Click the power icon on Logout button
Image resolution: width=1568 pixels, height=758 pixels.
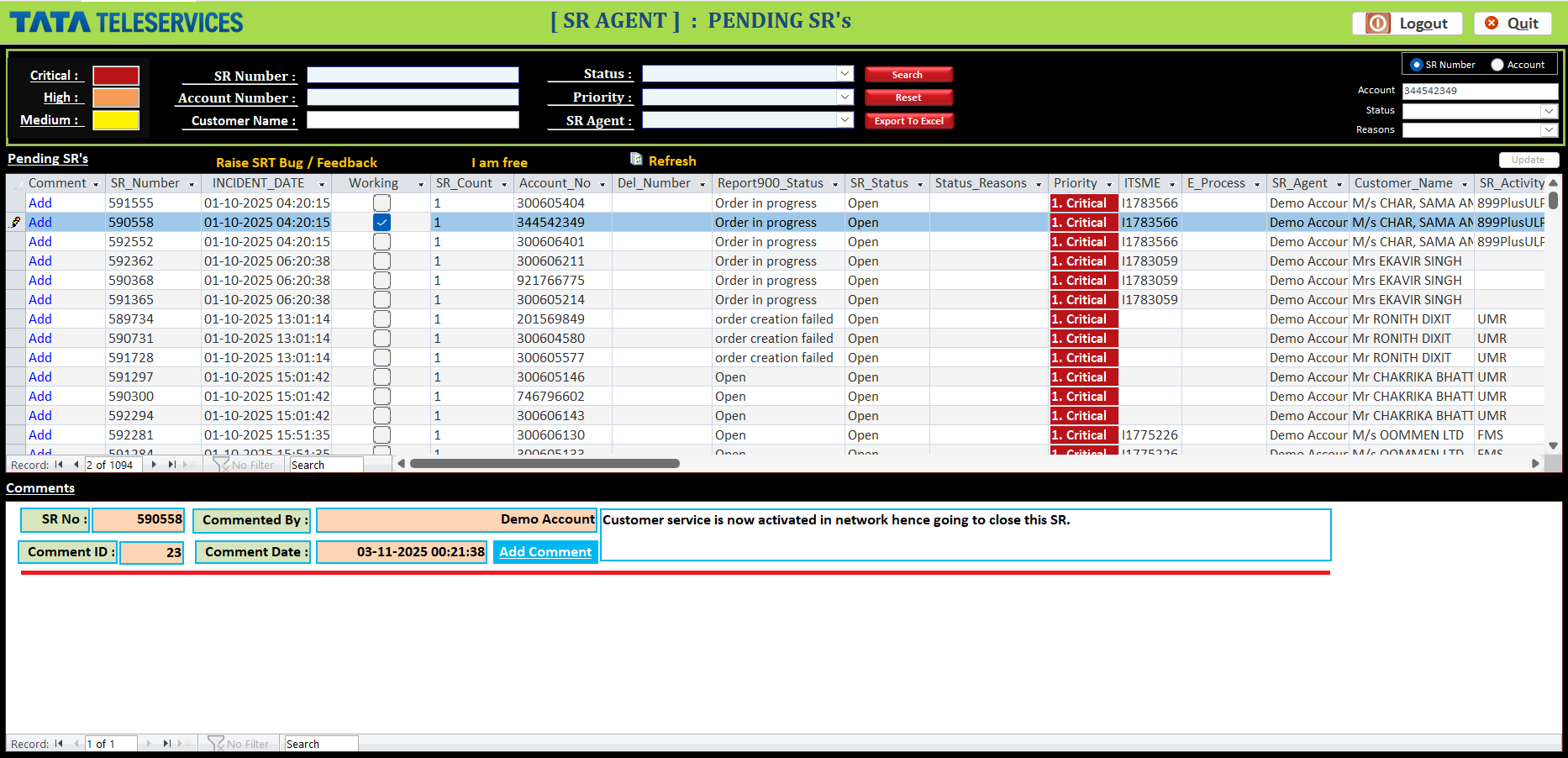(1376, 23)
